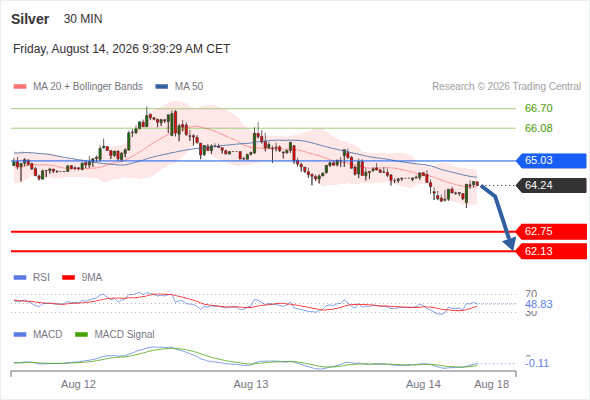Click the RSI value 48.83 readout
Image resolution: width=590 pixels, height=400 pixels.
click(539, 304)
